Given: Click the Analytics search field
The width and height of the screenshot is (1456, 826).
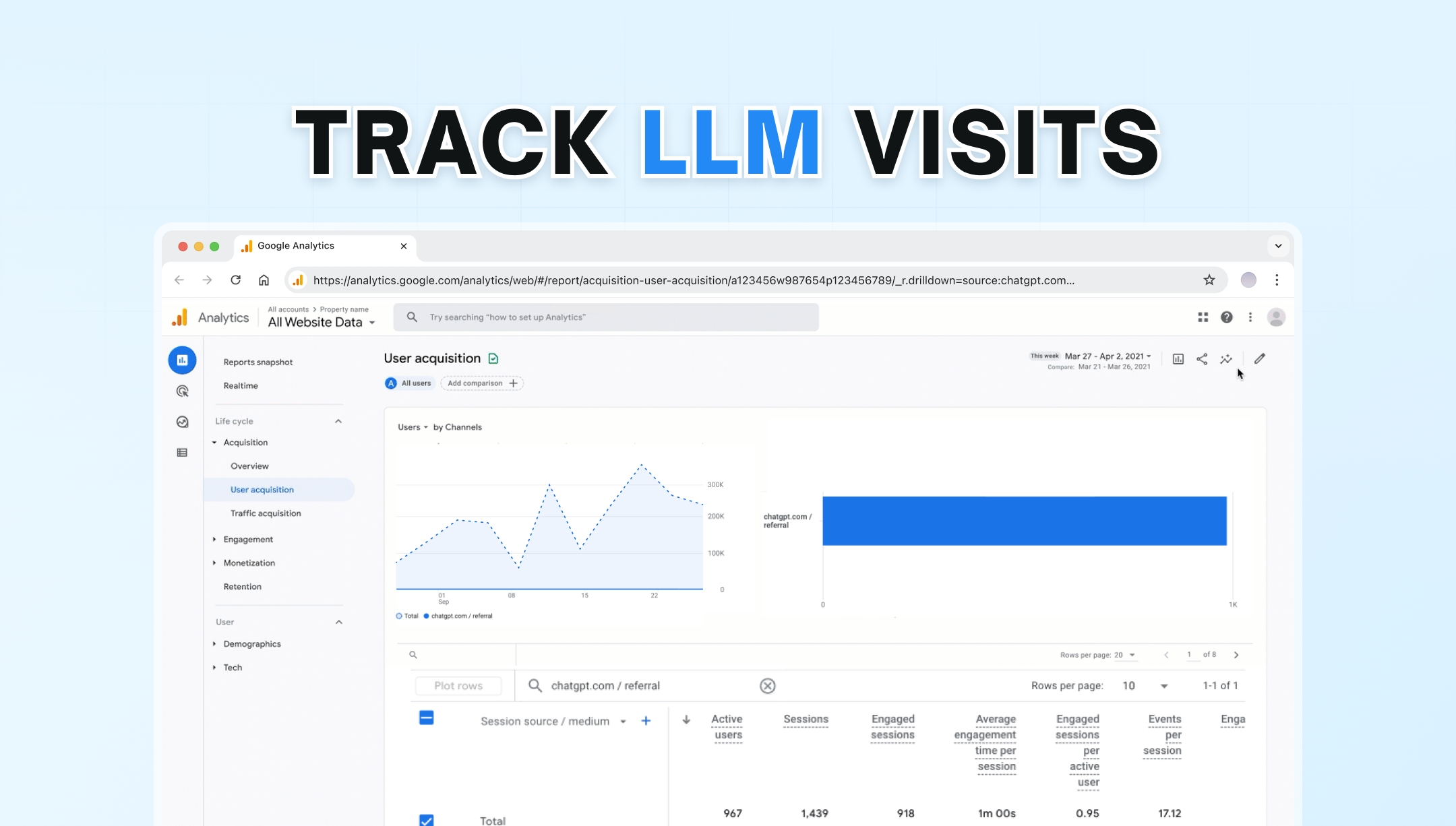Looking at the screenshot, I should coord(606,317).
